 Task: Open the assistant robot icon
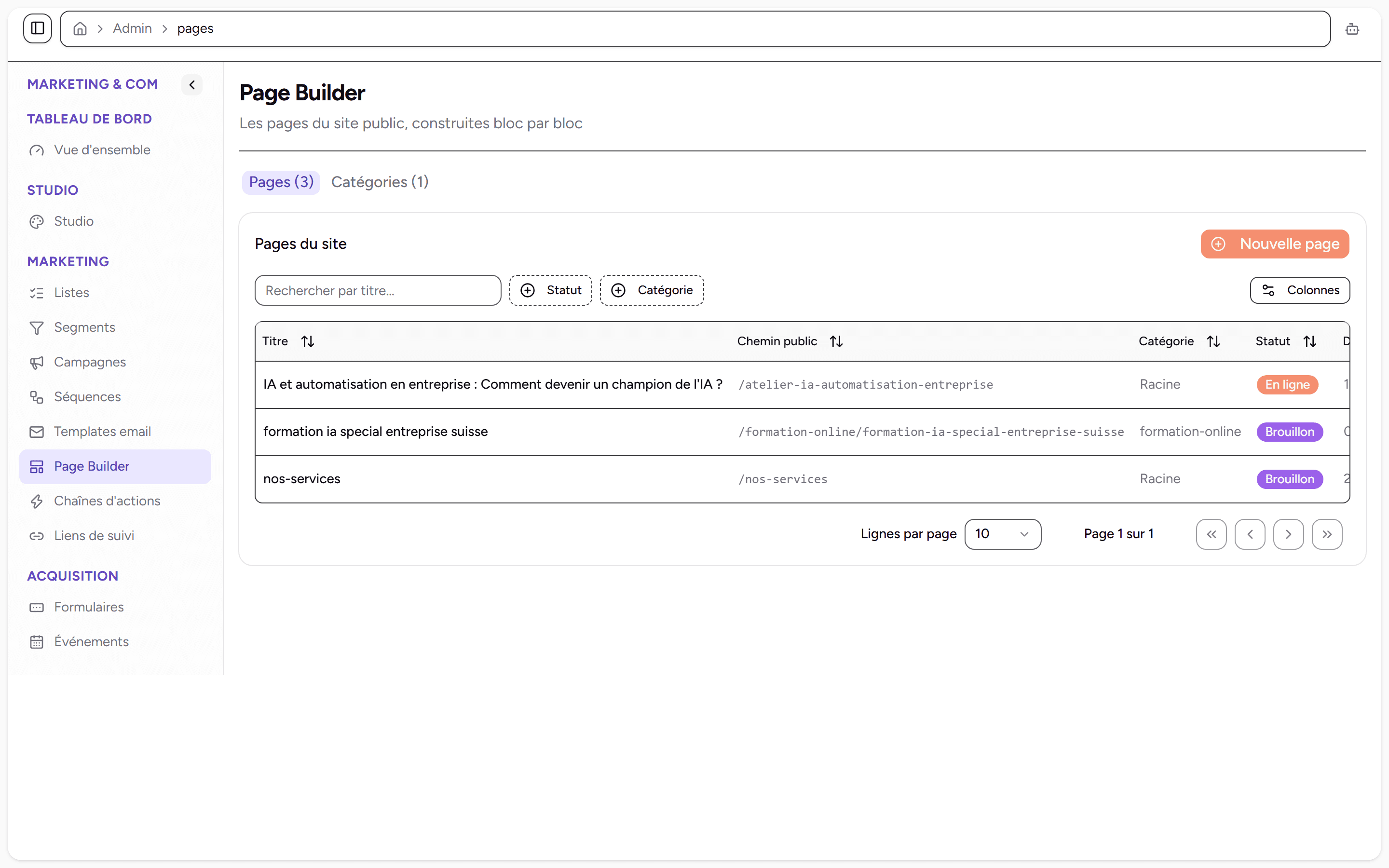1352,29
